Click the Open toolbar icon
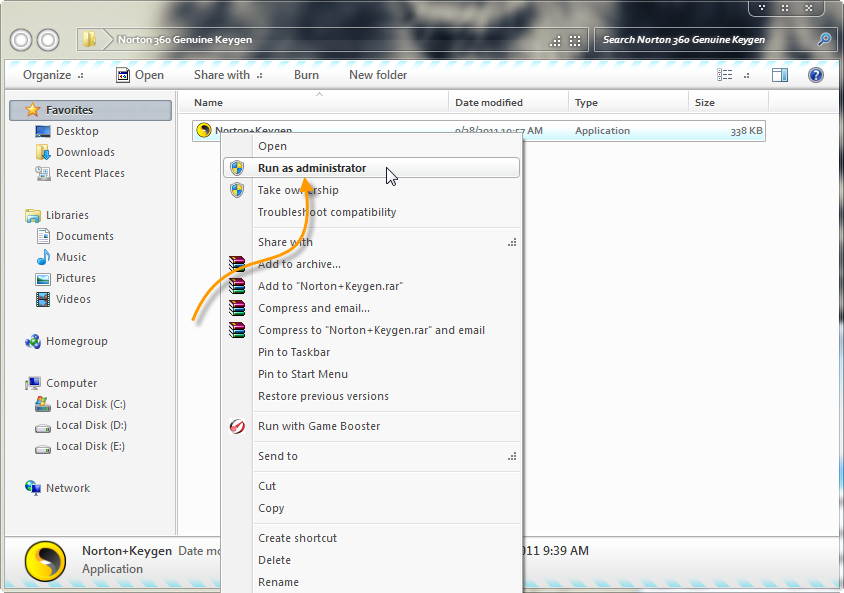The image size is (844, 593). tap(123, 75)
